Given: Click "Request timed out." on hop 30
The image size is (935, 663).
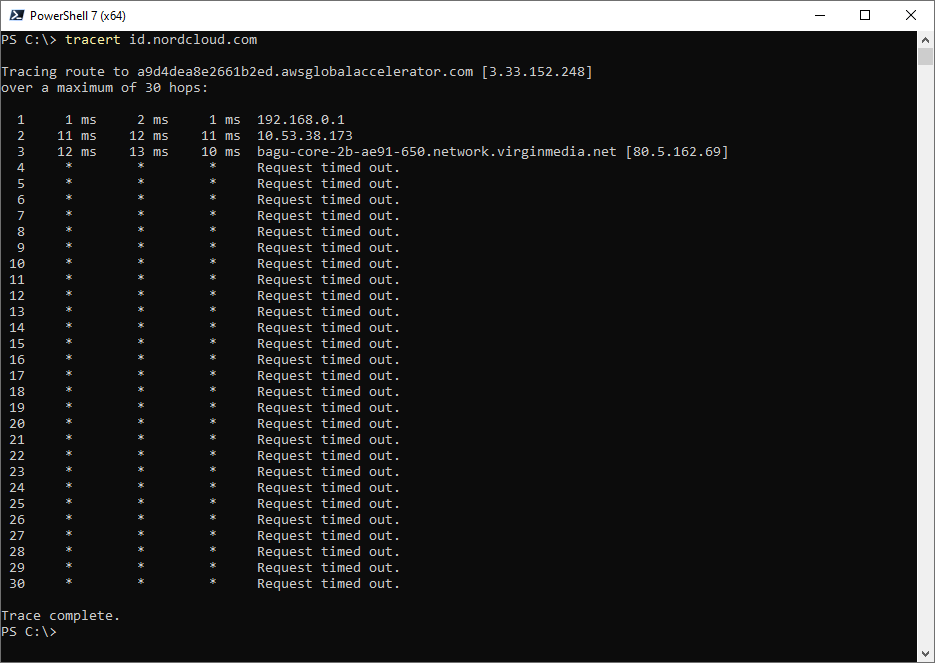Looking at the screenshot, I should (328, 584).
